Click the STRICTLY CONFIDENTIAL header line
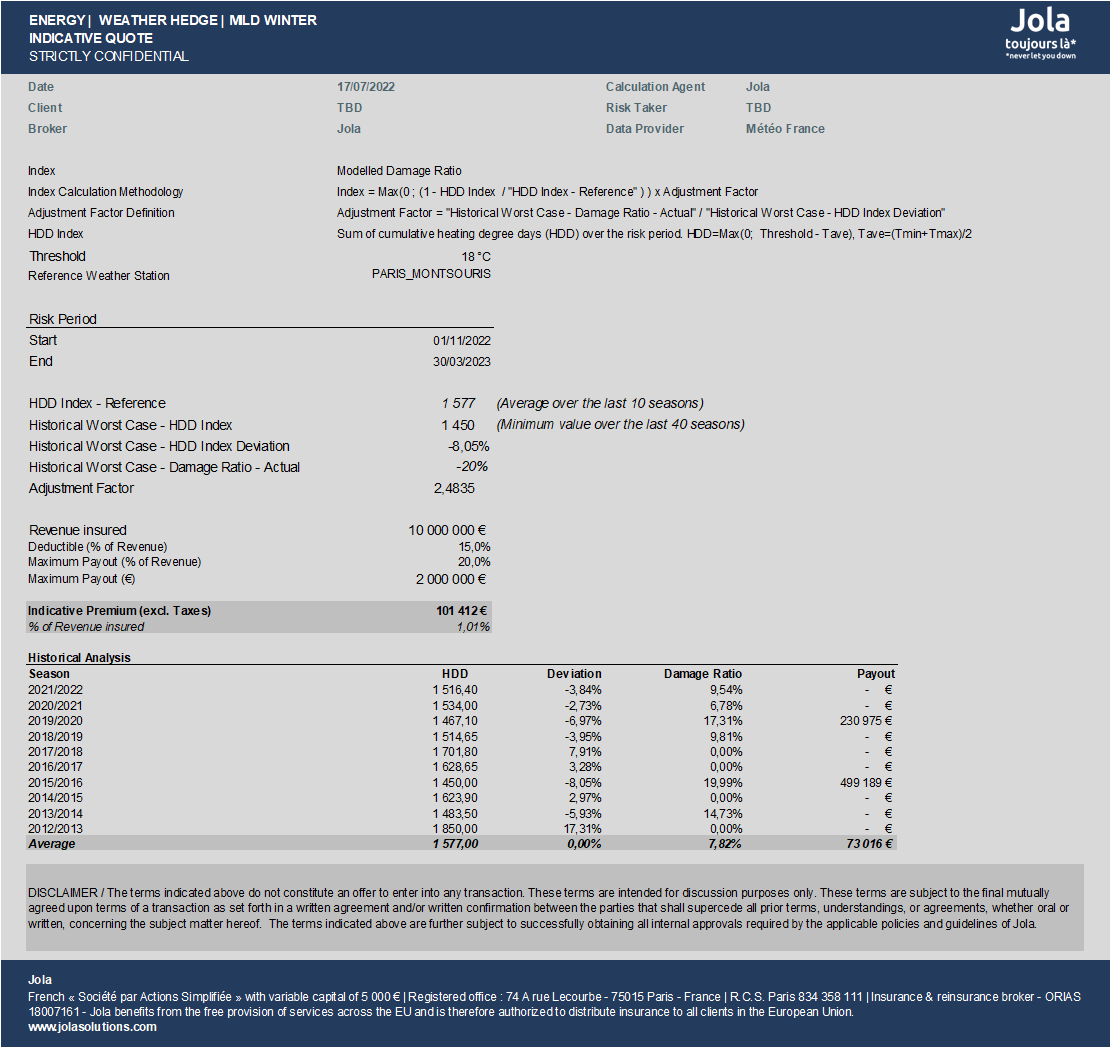Image resolution: width=1111 pixels, height=1048 pixels. (108, 56)
